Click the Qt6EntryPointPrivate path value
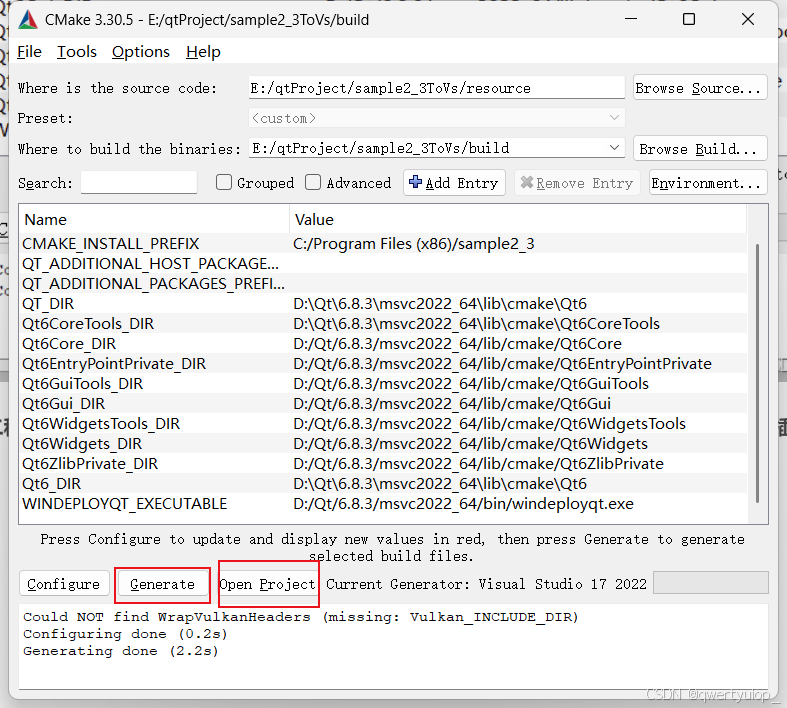 click(x=502, y=364)
